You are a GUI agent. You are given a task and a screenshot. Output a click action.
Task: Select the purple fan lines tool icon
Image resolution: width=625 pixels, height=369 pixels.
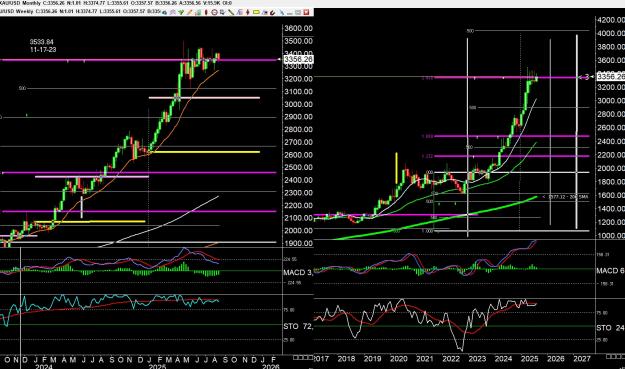239,12
